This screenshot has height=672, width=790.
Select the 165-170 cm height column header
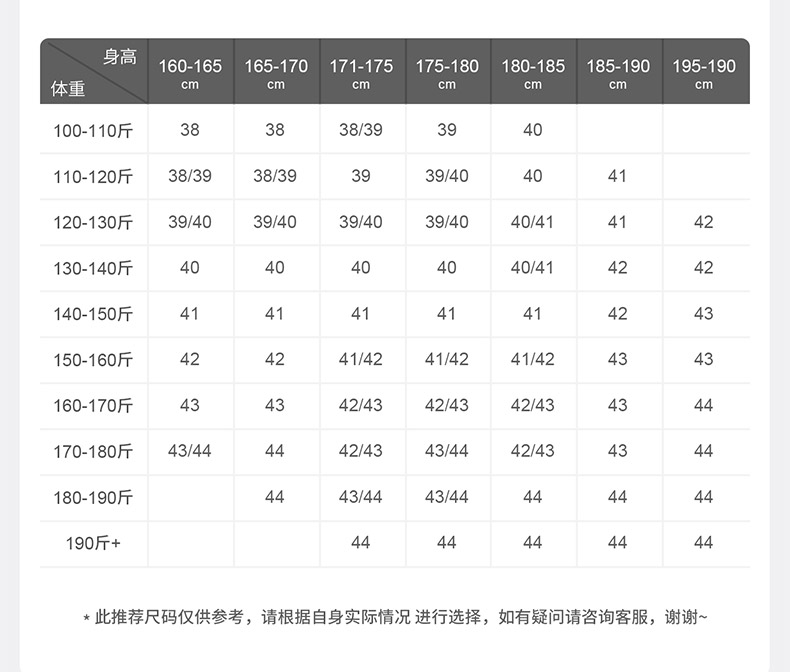click(276, 73)
